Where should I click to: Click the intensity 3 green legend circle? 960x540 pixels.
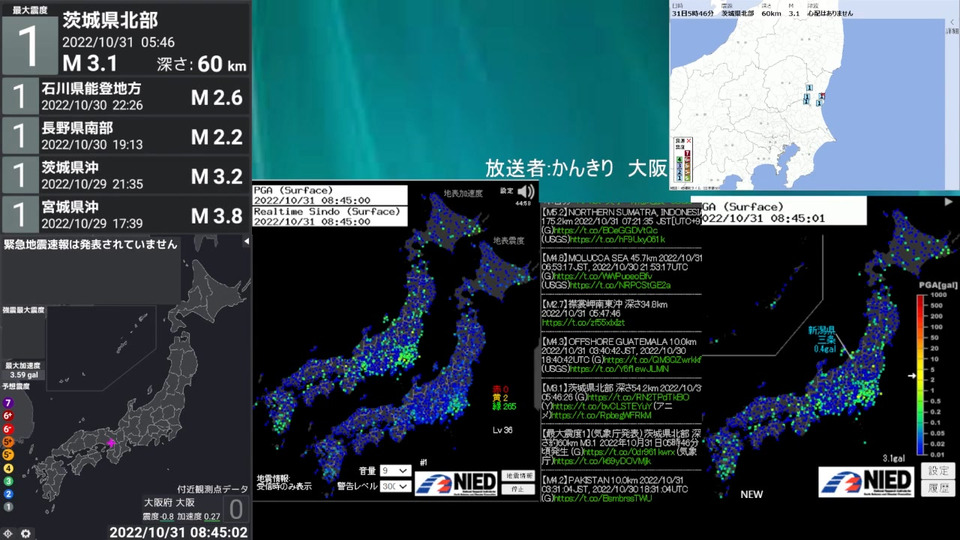(8, 481)
